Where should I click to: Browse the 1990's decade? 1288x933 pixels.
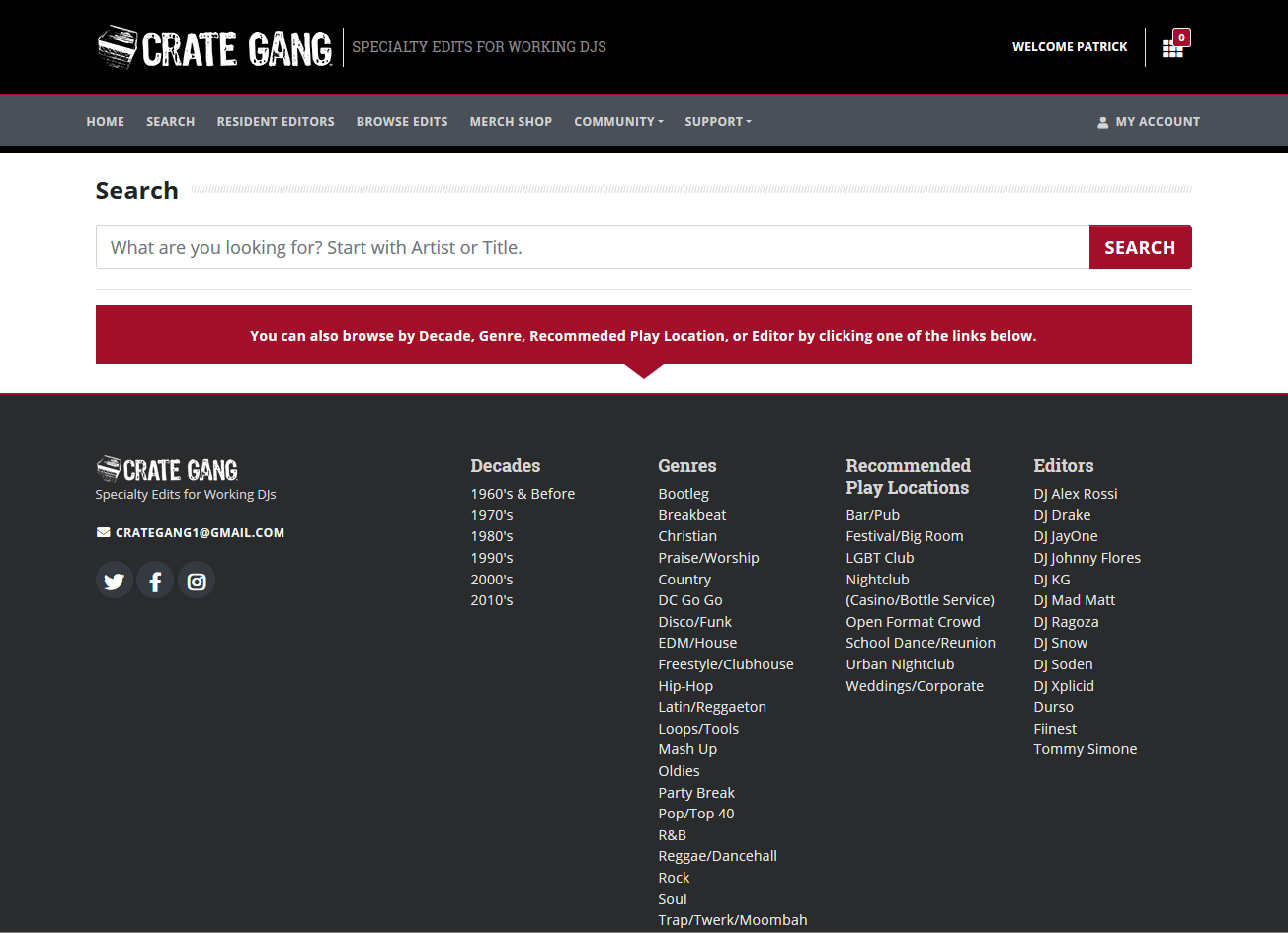tap(492, 558)
